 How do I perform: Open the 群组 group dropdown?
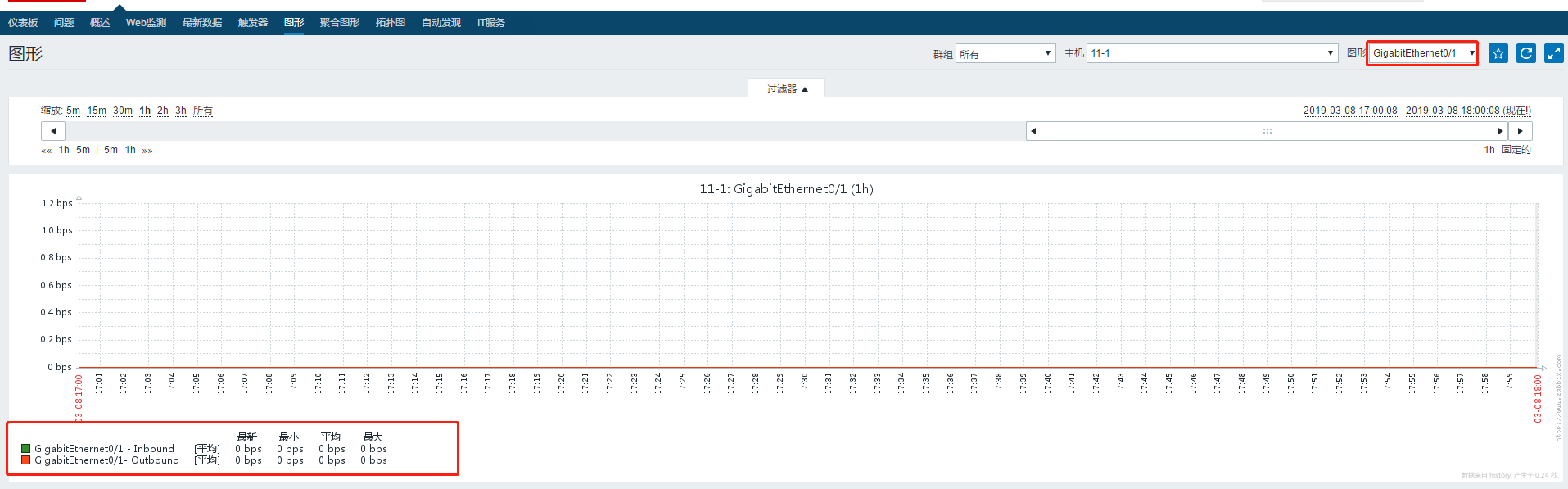1005,53
